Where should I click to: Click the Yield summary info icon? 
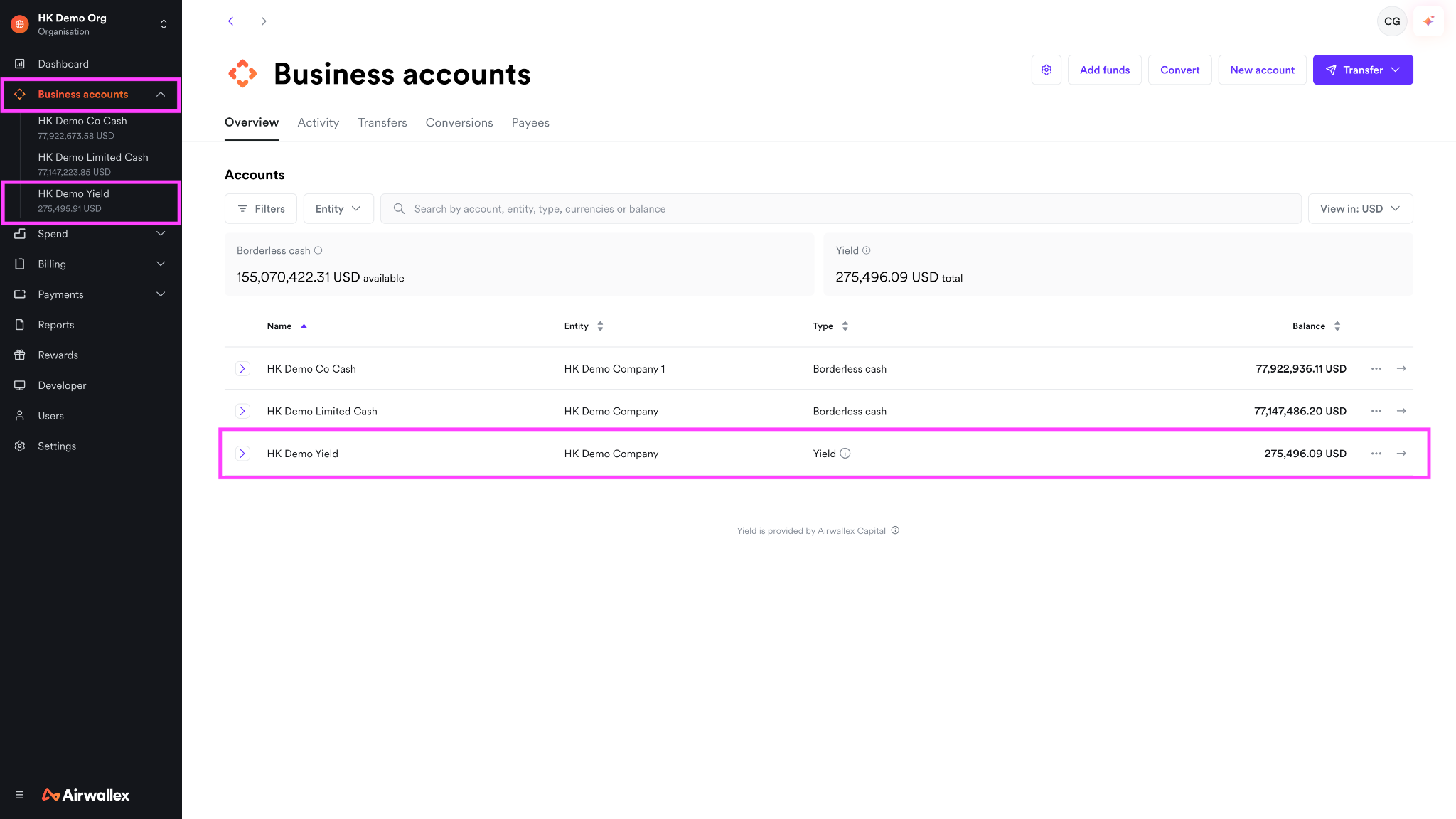click(x=867, y=250)
